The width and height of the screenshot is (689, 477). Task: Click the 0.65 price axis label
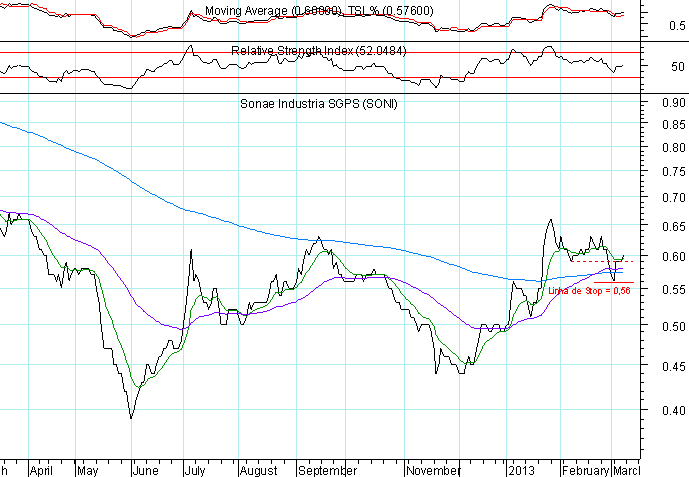(x=674, y=227)
